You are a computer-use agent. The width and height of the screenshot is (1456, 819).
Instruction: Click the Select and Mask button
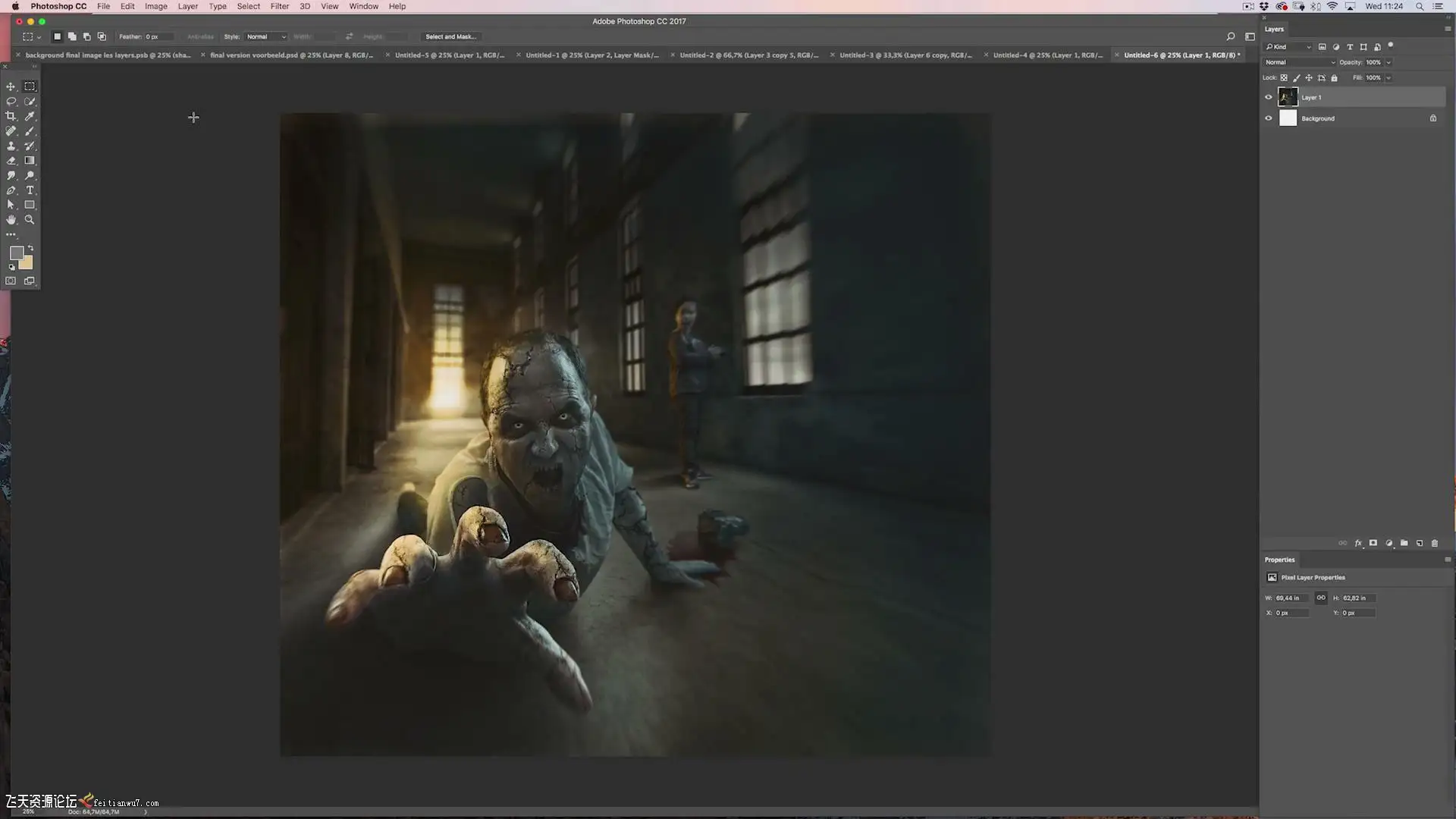450,36
